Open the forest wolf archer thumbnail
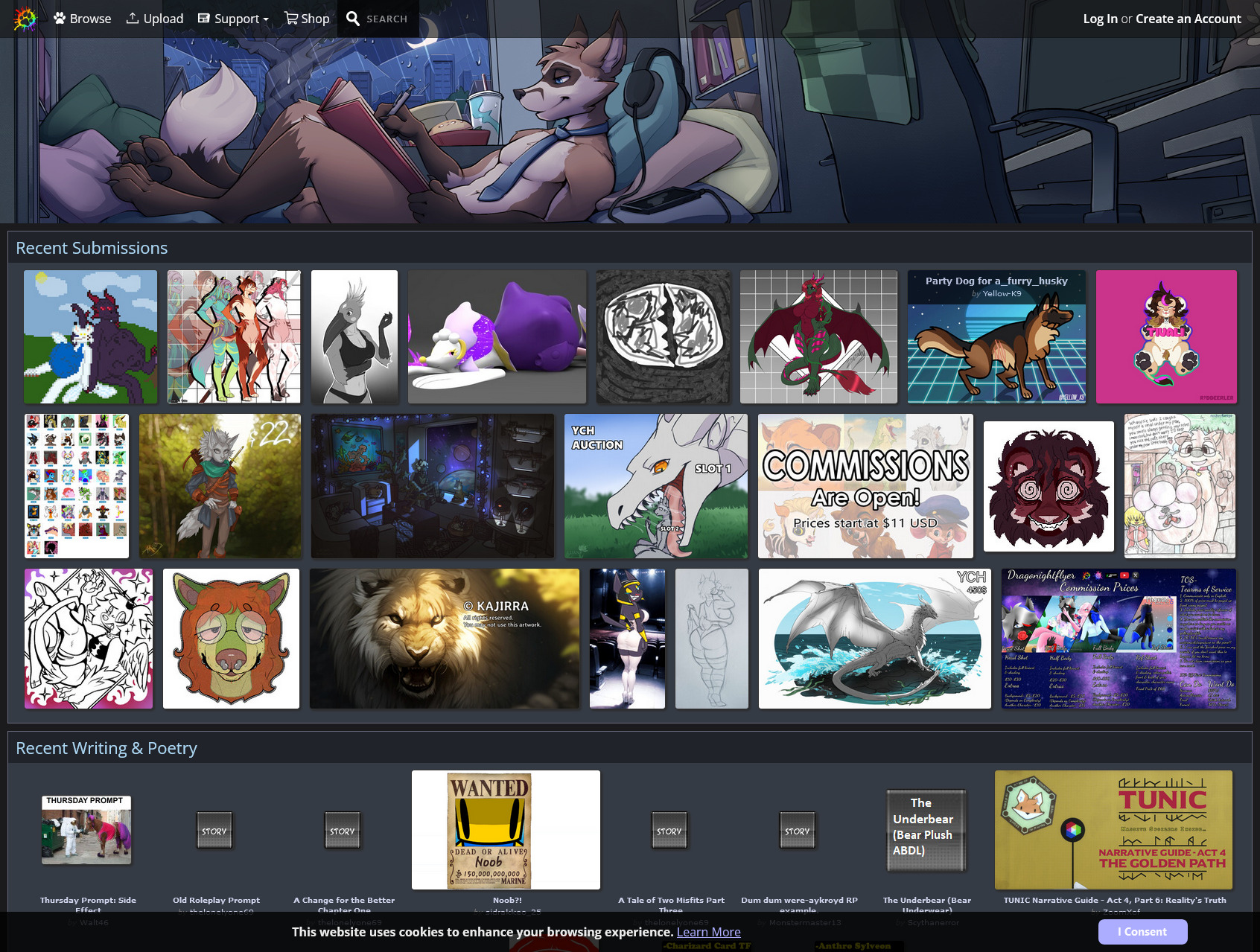1260x952 pixels. tap(220, 486)
